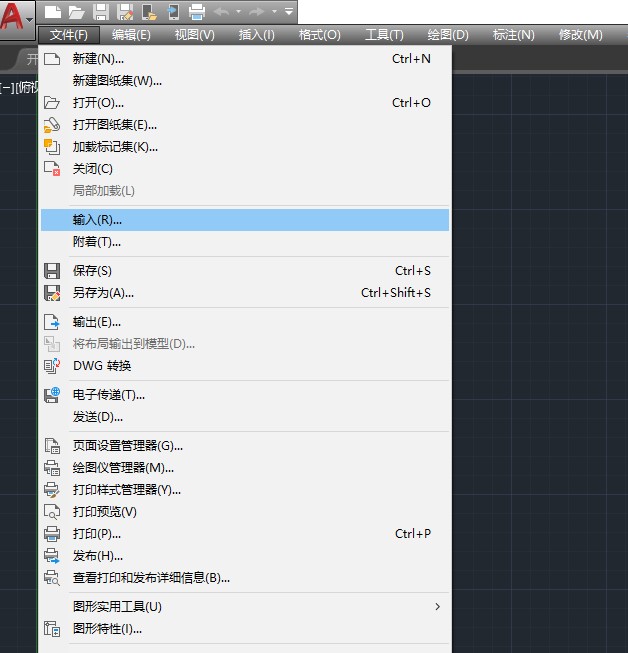The image size is (628, 653).
Task: Click the 另存为(A) icon in menu
Action: click(x=52, y=293)
